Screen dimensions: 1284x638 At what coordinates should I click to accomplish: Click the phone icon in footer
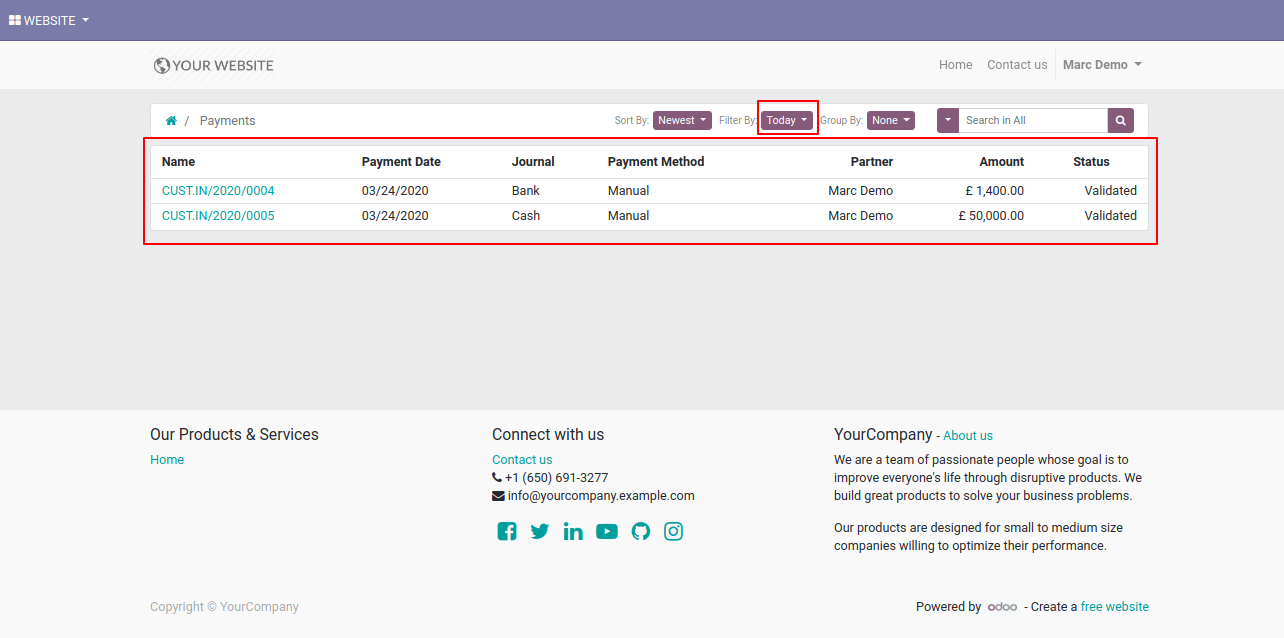[497, 478]
